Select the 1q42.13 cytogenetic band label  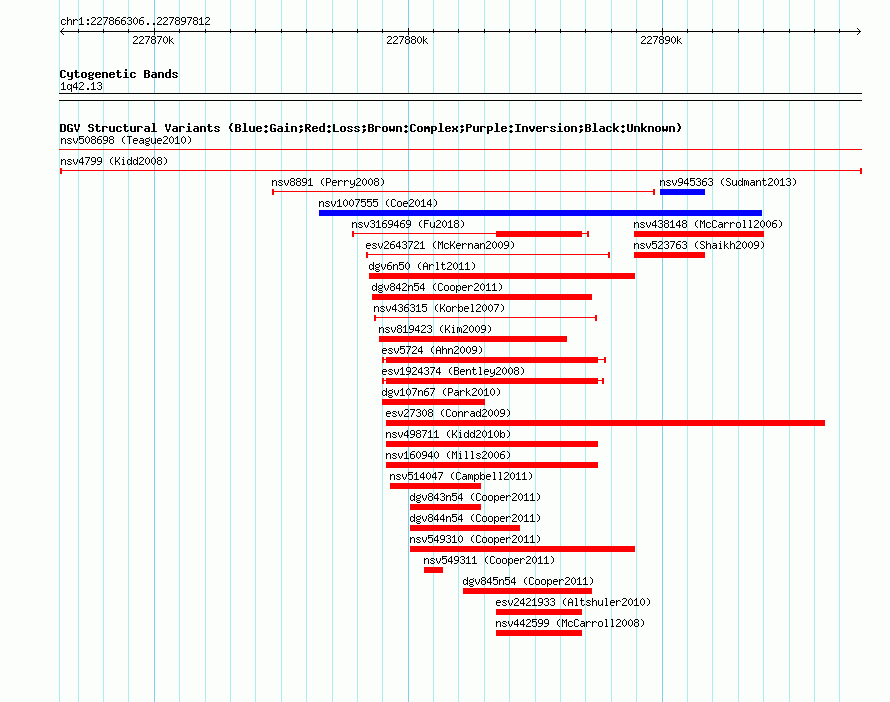(x=81, y=87)
